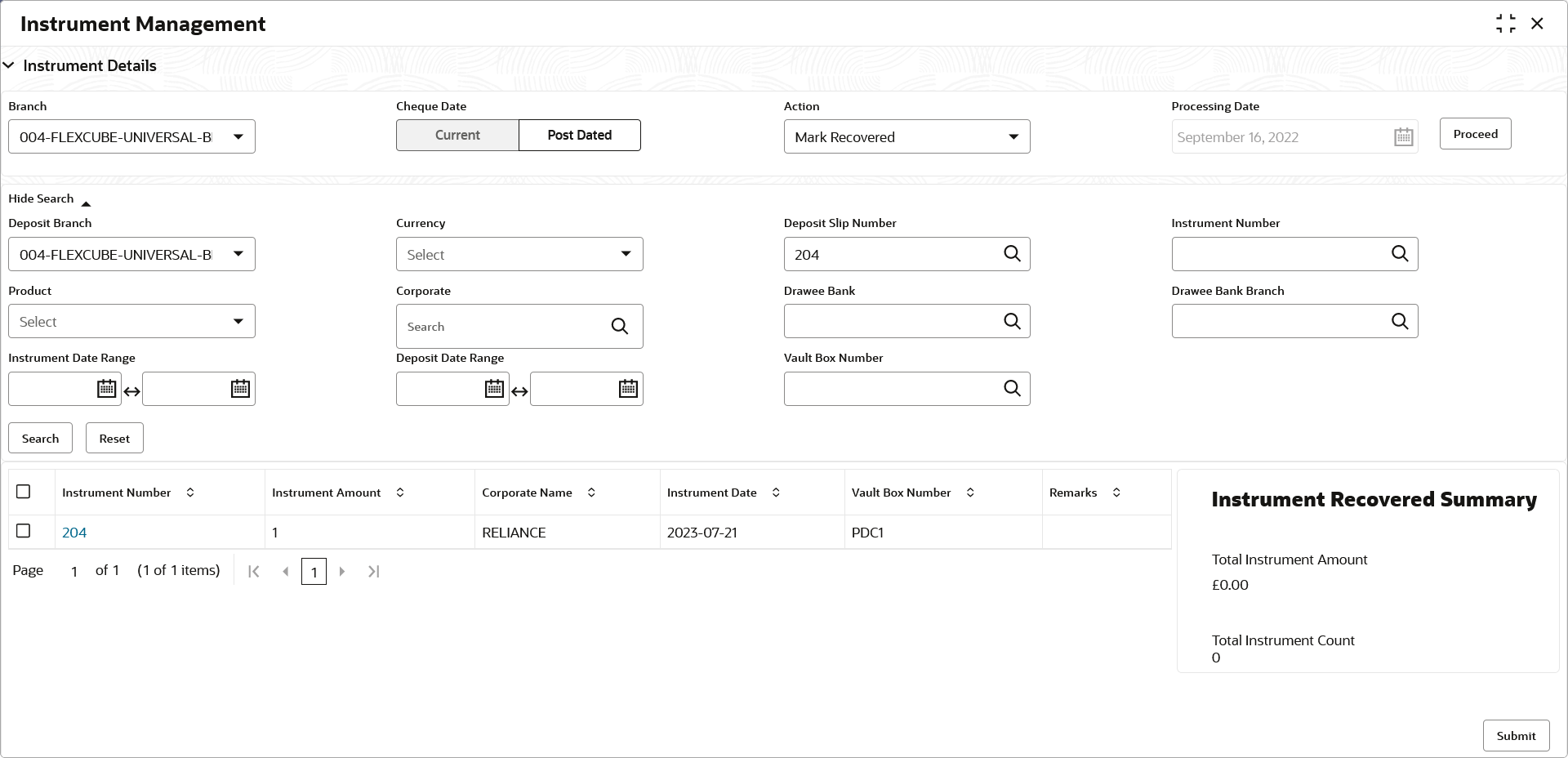This screenshot has width=1568, height=758.
Task: Click Drawee Bank Branch search icon
Action: [1400, 321]
